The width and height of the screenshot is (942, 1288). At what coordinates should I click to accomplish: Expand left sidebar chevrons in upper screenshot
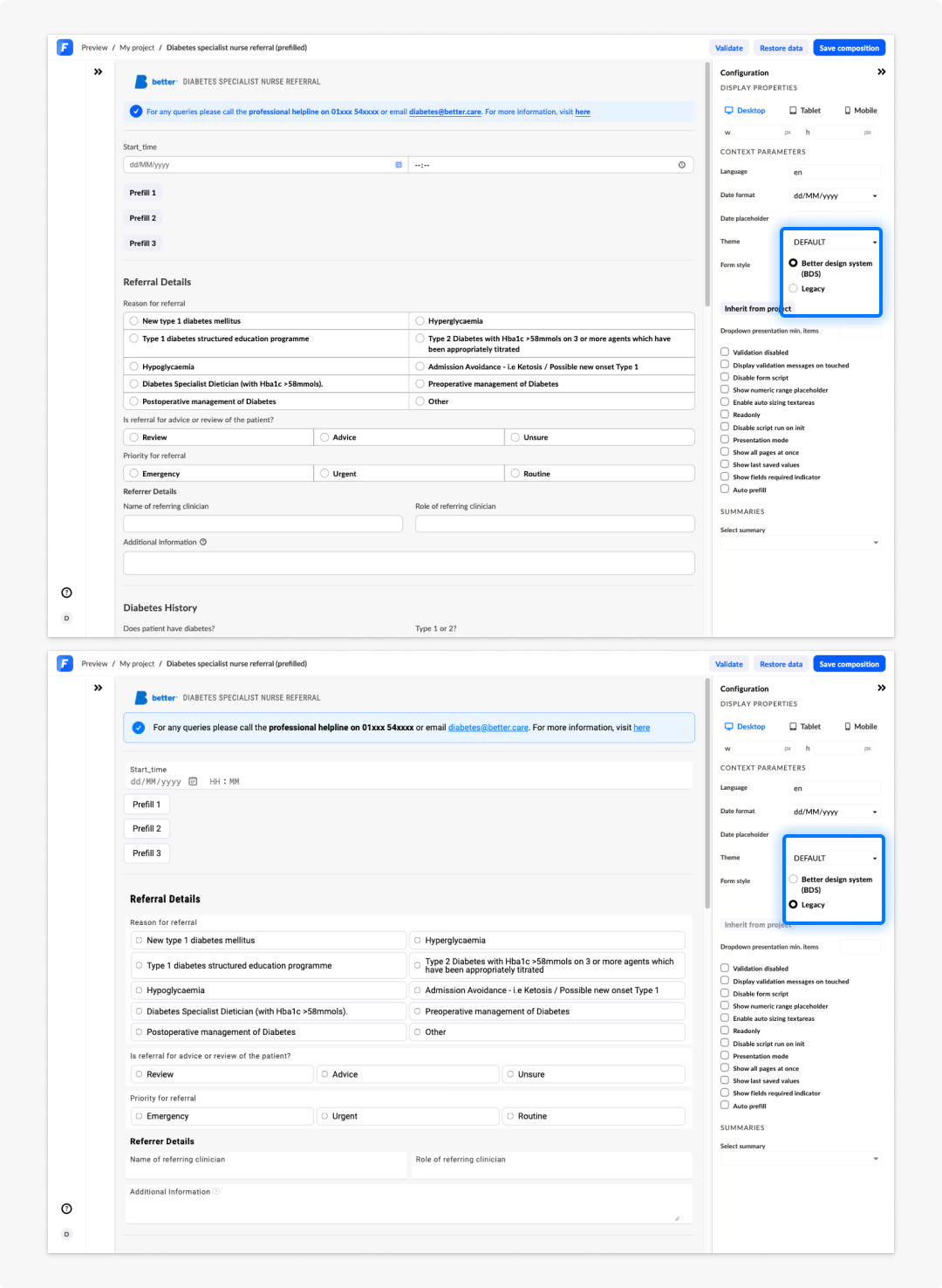[98, 72]
